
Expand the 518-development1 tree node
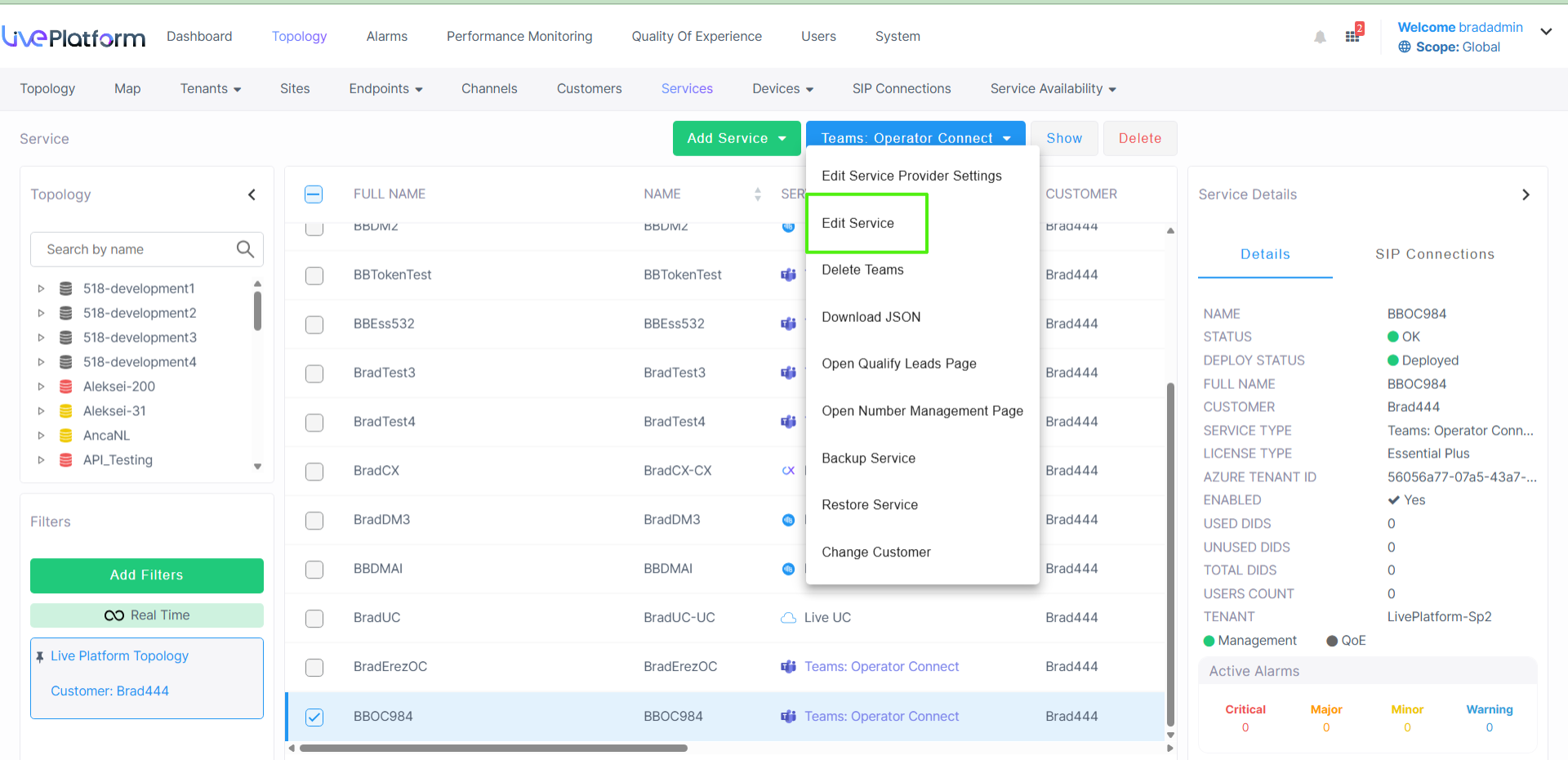point(41,288)
